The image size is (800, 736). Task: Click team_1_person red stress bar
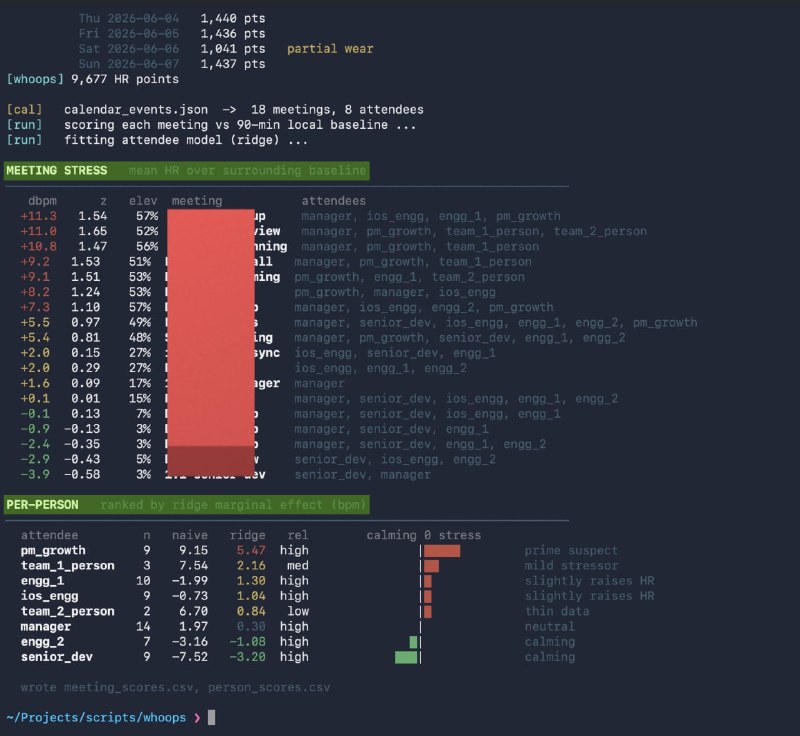tap(432, 566)
